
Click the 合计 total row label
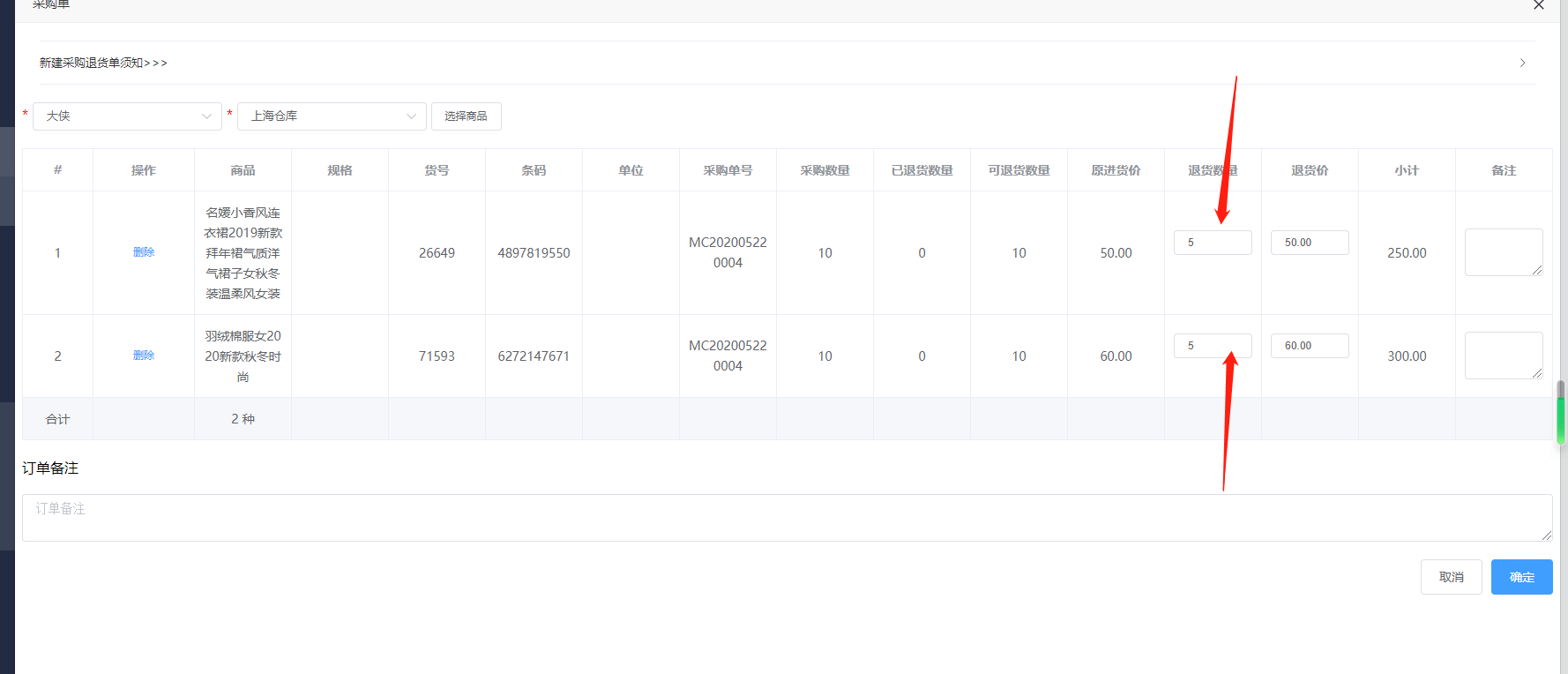pyautogui.click(x=57, y=419)
